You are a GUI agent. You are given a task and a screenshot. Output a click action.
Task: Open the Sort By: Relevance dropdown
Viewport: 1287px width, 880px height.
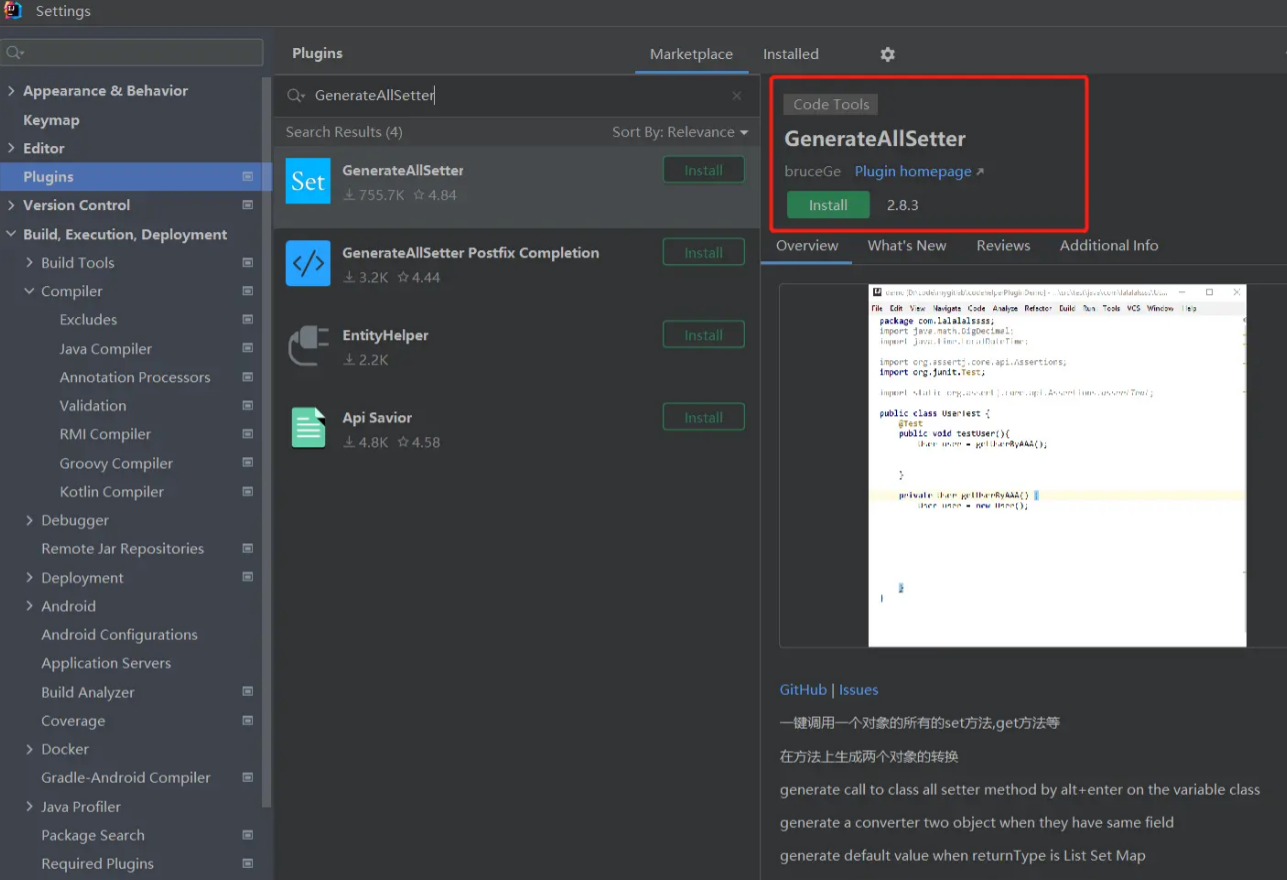click(680, 132)
